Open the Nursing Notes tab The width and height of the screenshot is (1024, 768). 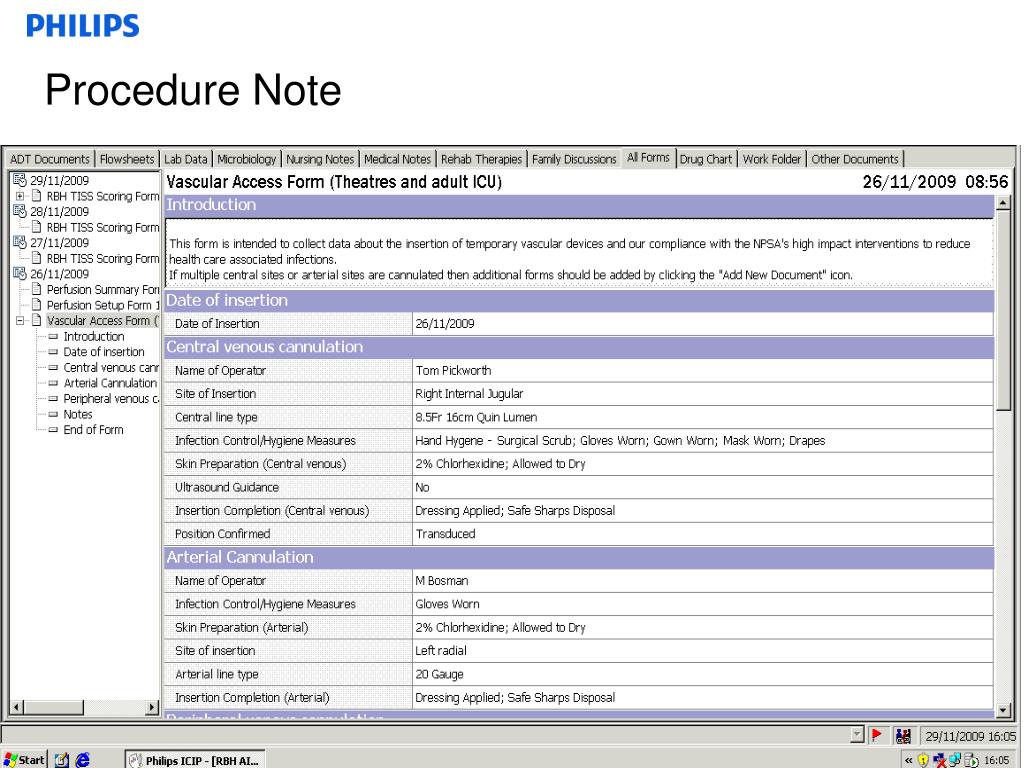[319, 159]
